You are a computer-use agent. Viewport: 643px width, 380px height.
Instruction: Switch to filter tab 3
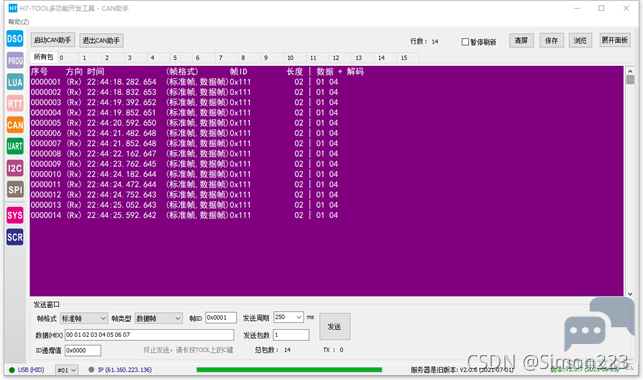coord(130,58)
